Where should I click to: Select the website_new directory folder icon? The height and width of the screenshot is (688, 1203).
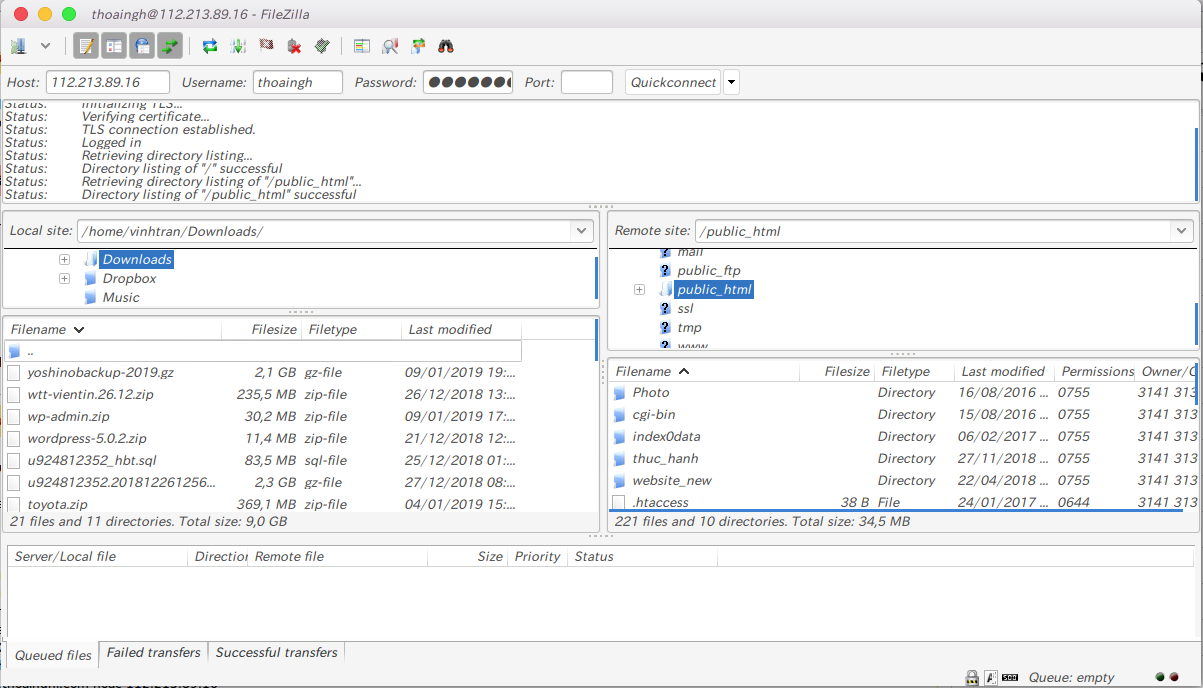pyautogui.click(x=619, y=480)
